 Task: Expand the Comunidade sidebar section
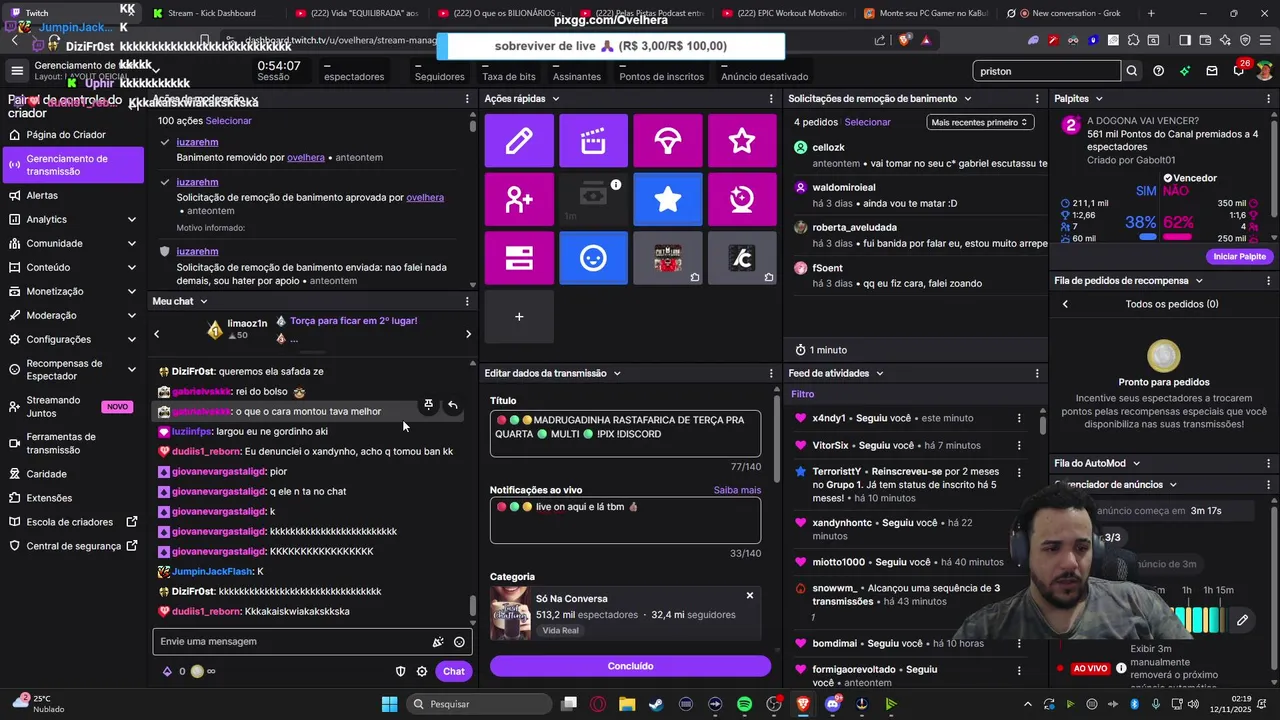click(x=132, y=243)
